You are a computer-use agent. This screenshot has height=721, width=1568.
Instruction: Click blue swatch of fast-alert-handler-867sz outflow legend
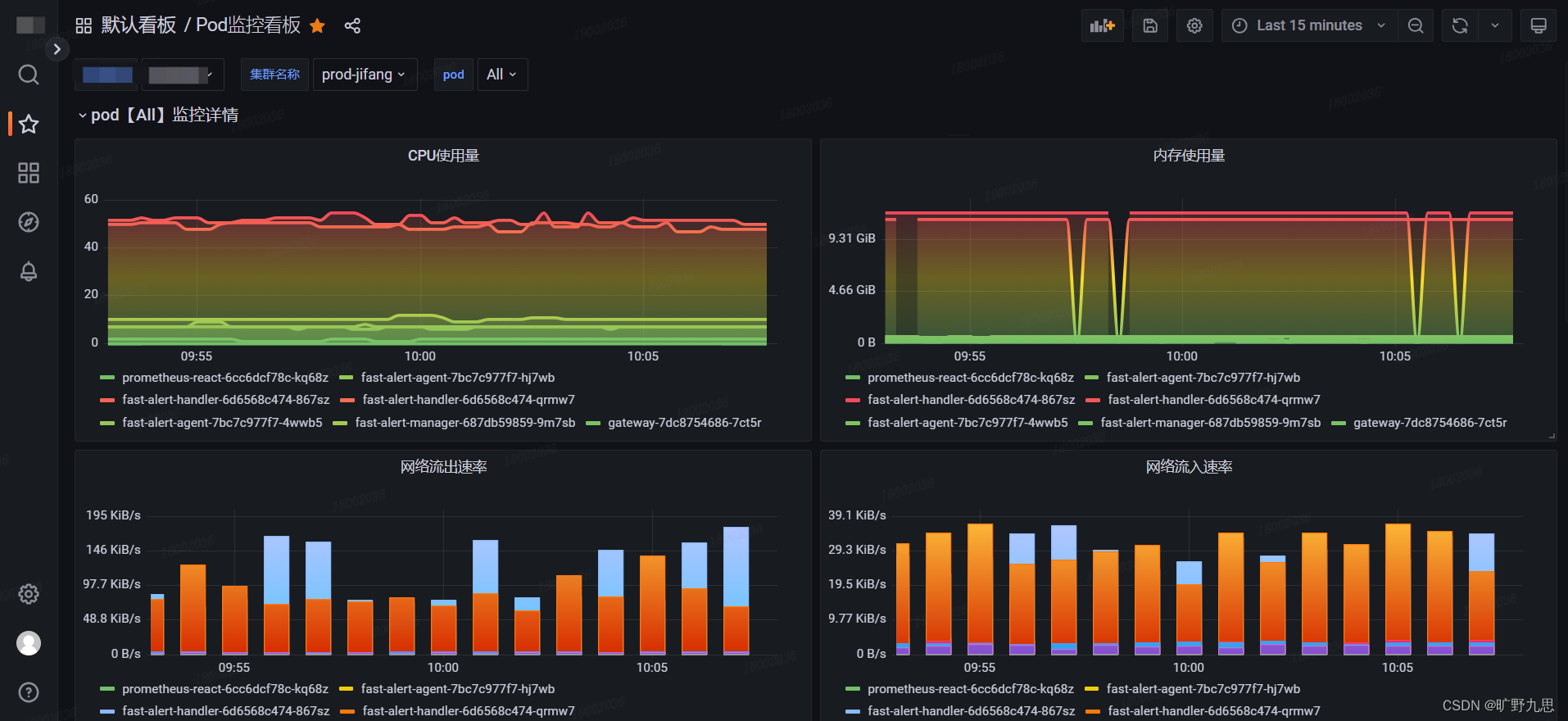pyautogui.click(x=106, y=711)
